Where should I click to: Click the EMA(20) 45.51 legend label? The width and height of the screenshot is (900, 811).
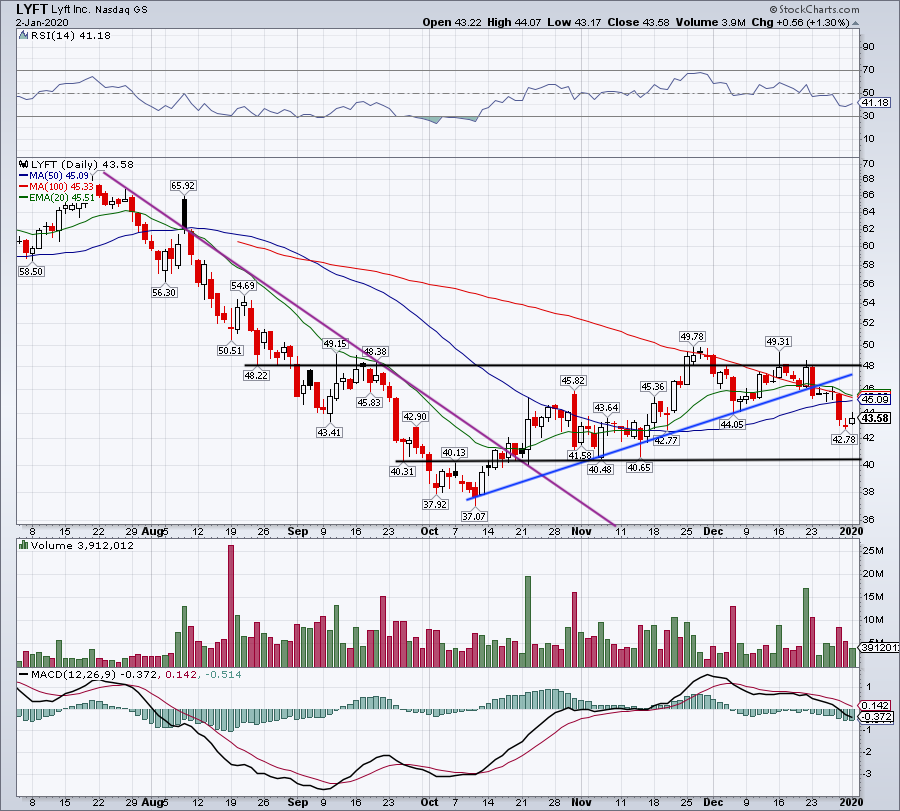coord(61,197)
